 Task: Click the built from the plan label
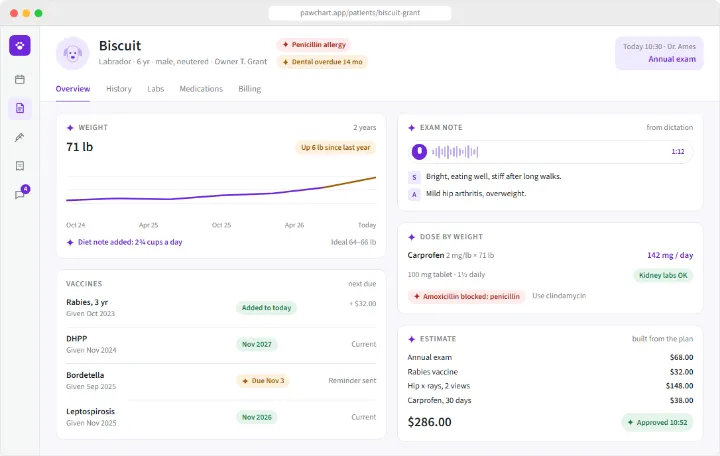pos(662,339)
